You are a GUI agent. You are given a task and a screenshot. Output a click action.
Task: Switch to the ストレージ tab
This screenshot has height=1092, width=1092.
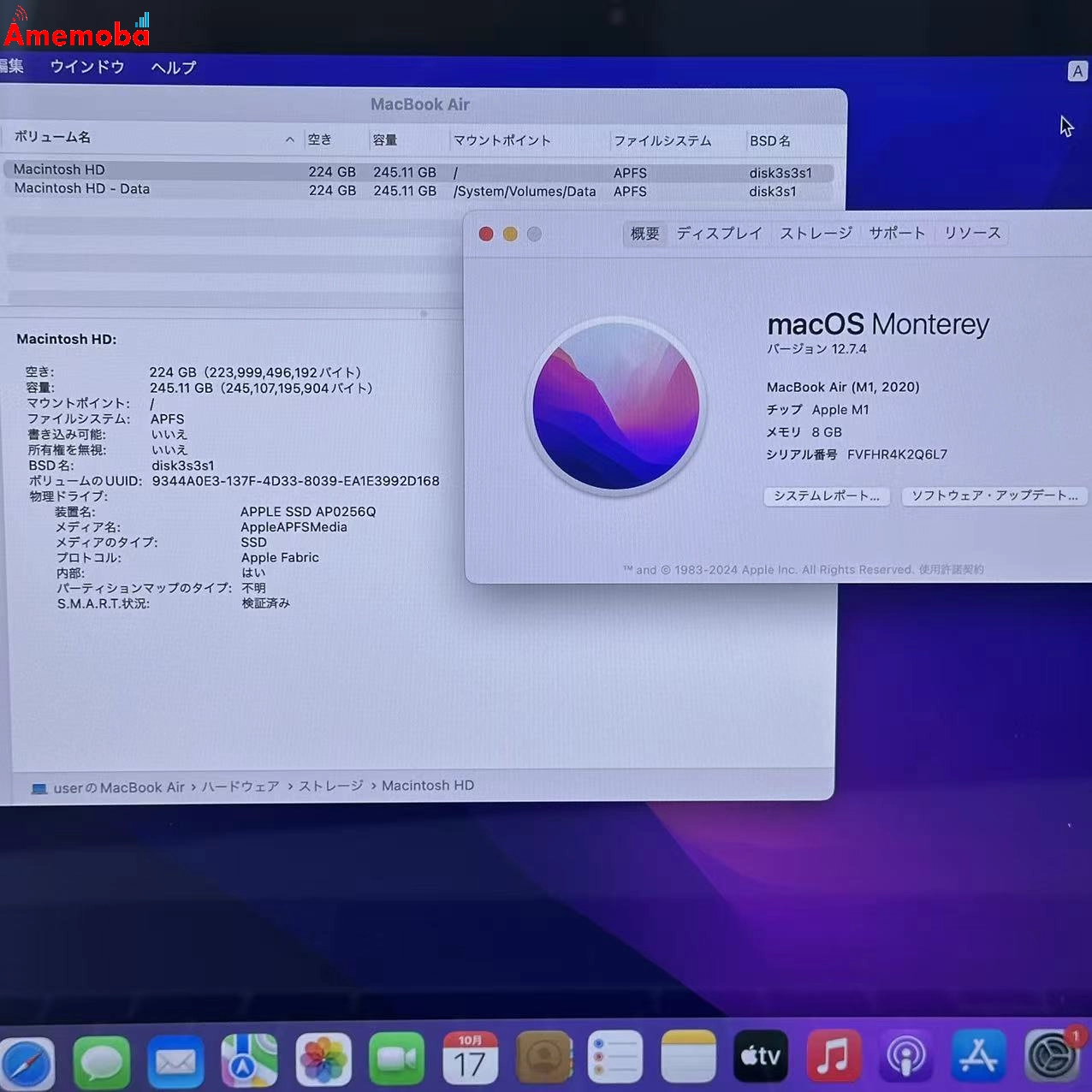point(815,233)
